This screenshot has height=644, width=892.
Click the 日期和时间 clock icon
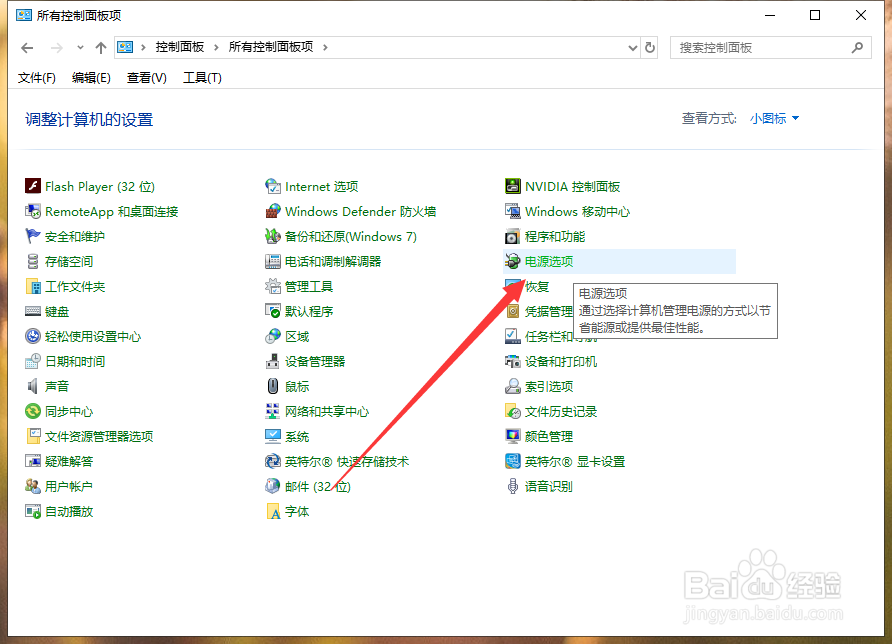pos(33,361)
